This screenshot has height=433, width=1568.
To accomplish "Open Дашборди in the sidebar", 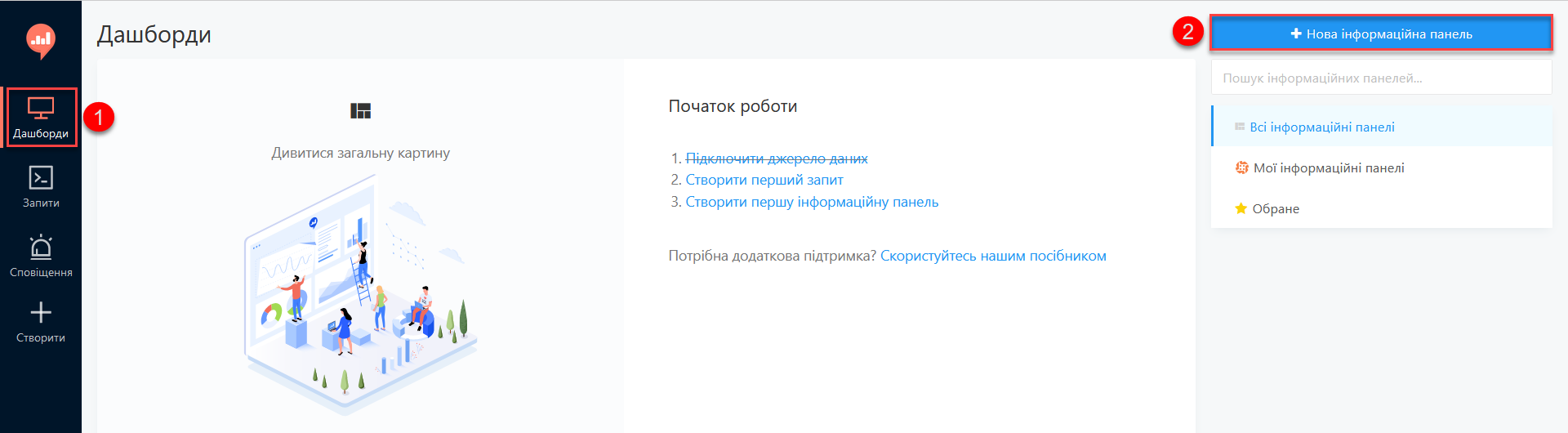I will [x=41, y=118].
